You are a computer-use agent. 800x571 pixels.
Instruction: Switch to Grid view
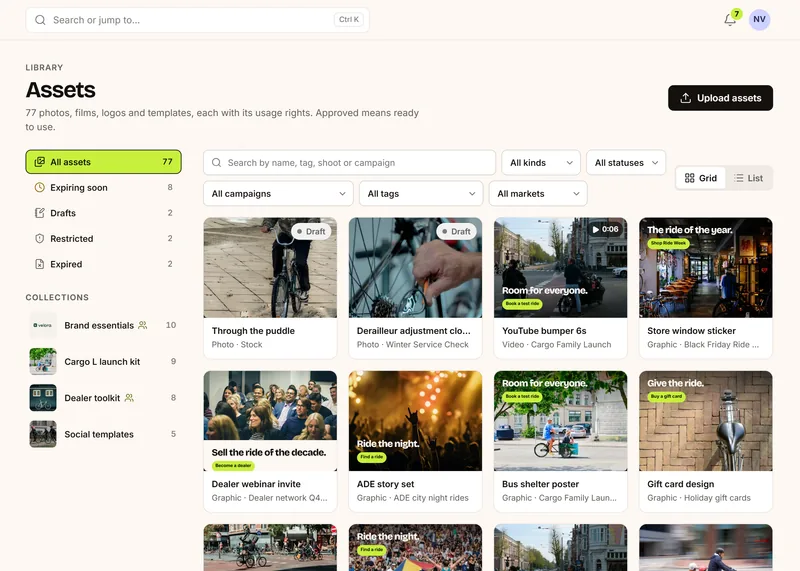pyautogui.click(x=701, y=178)
